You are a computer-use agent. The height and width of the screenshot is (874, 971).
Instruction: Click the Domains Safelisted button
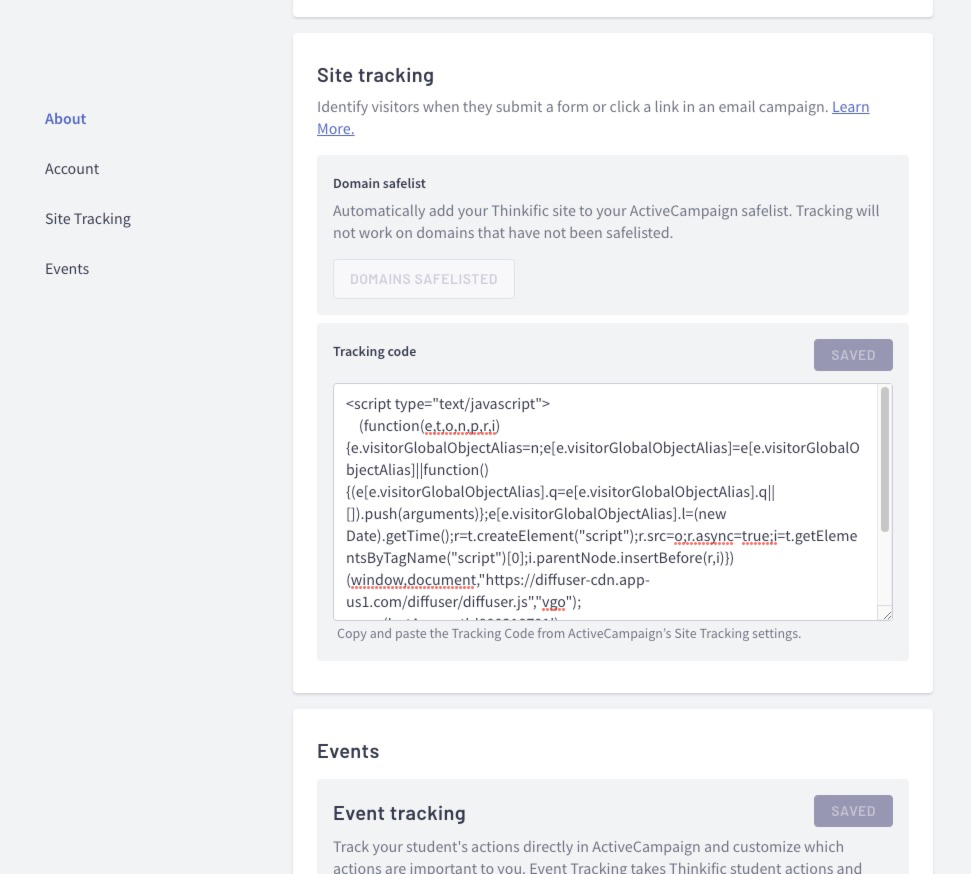click(x=424, y=279)
